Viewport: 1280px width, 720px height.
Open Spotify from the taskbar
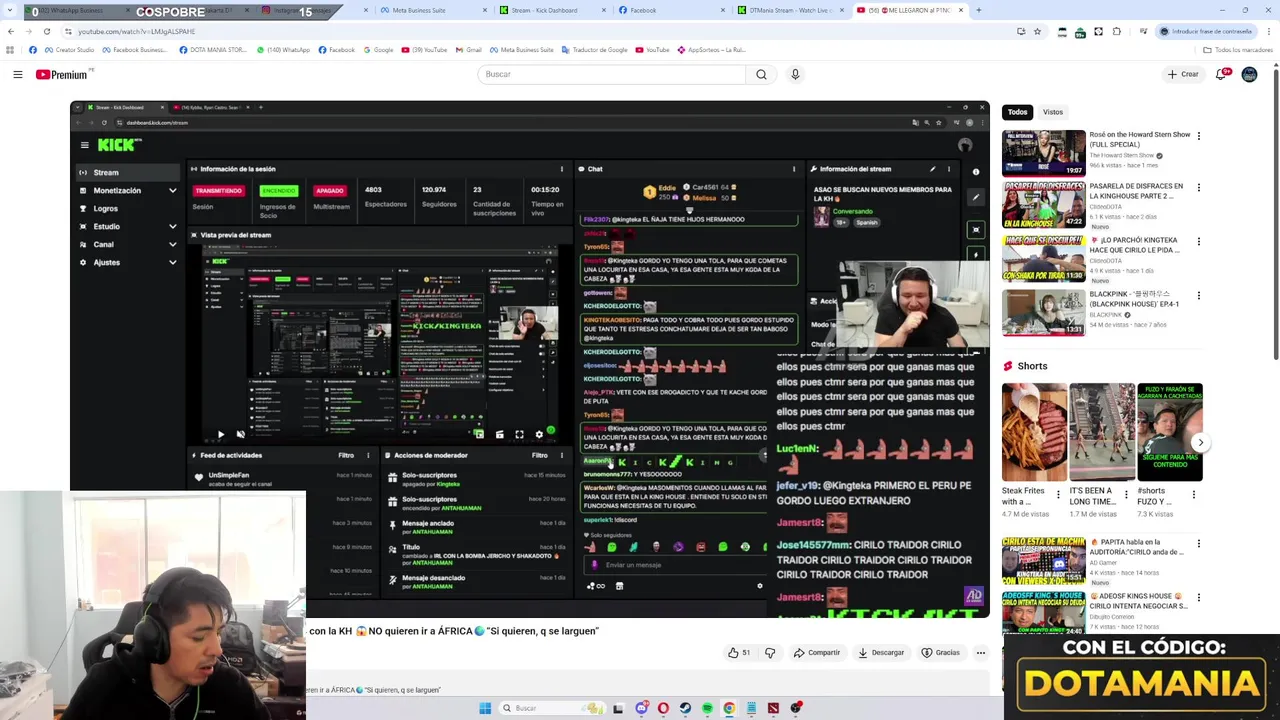[707, 708]
